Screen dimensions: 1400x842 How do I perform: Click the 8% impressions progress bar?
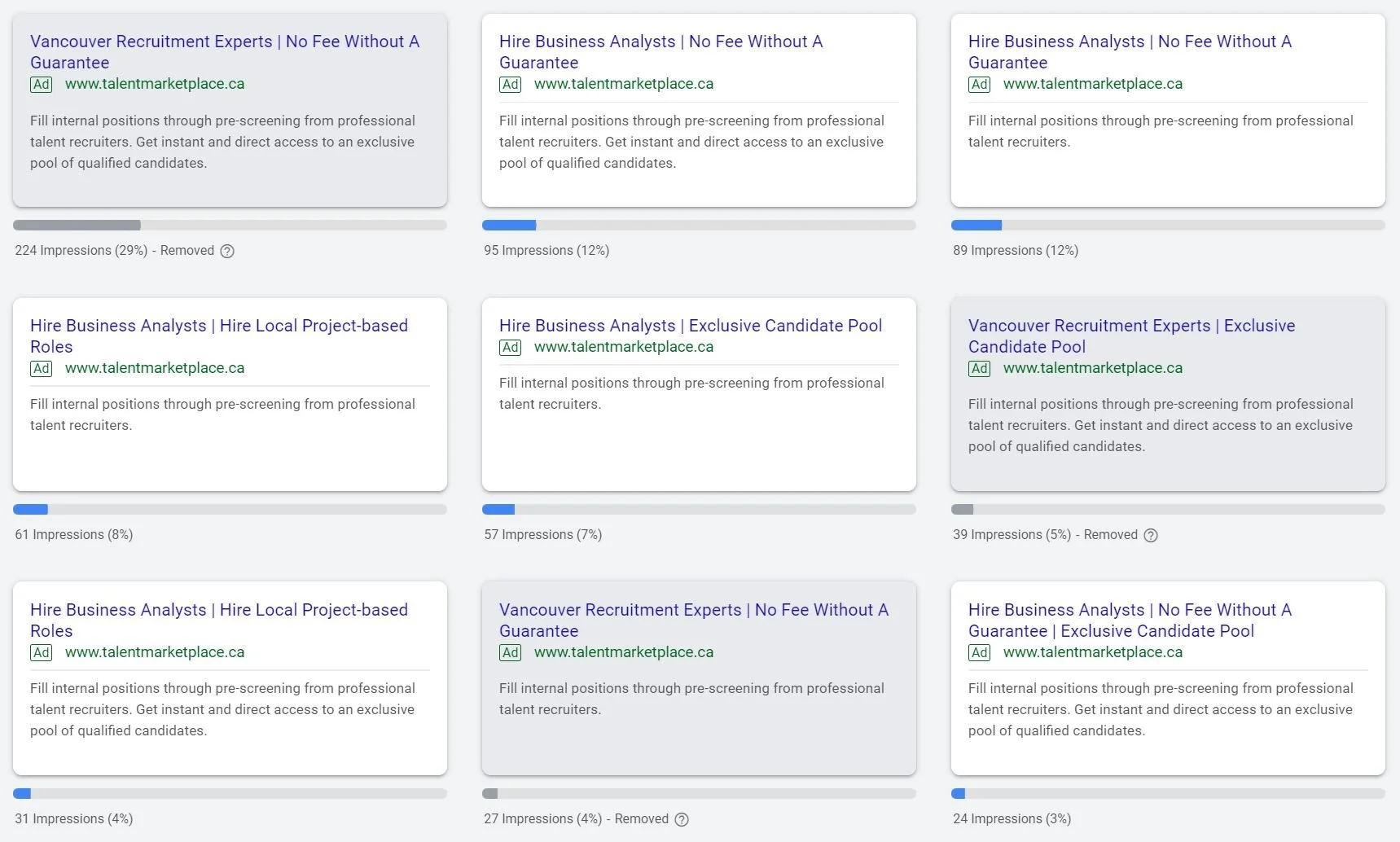coord(230,509)
